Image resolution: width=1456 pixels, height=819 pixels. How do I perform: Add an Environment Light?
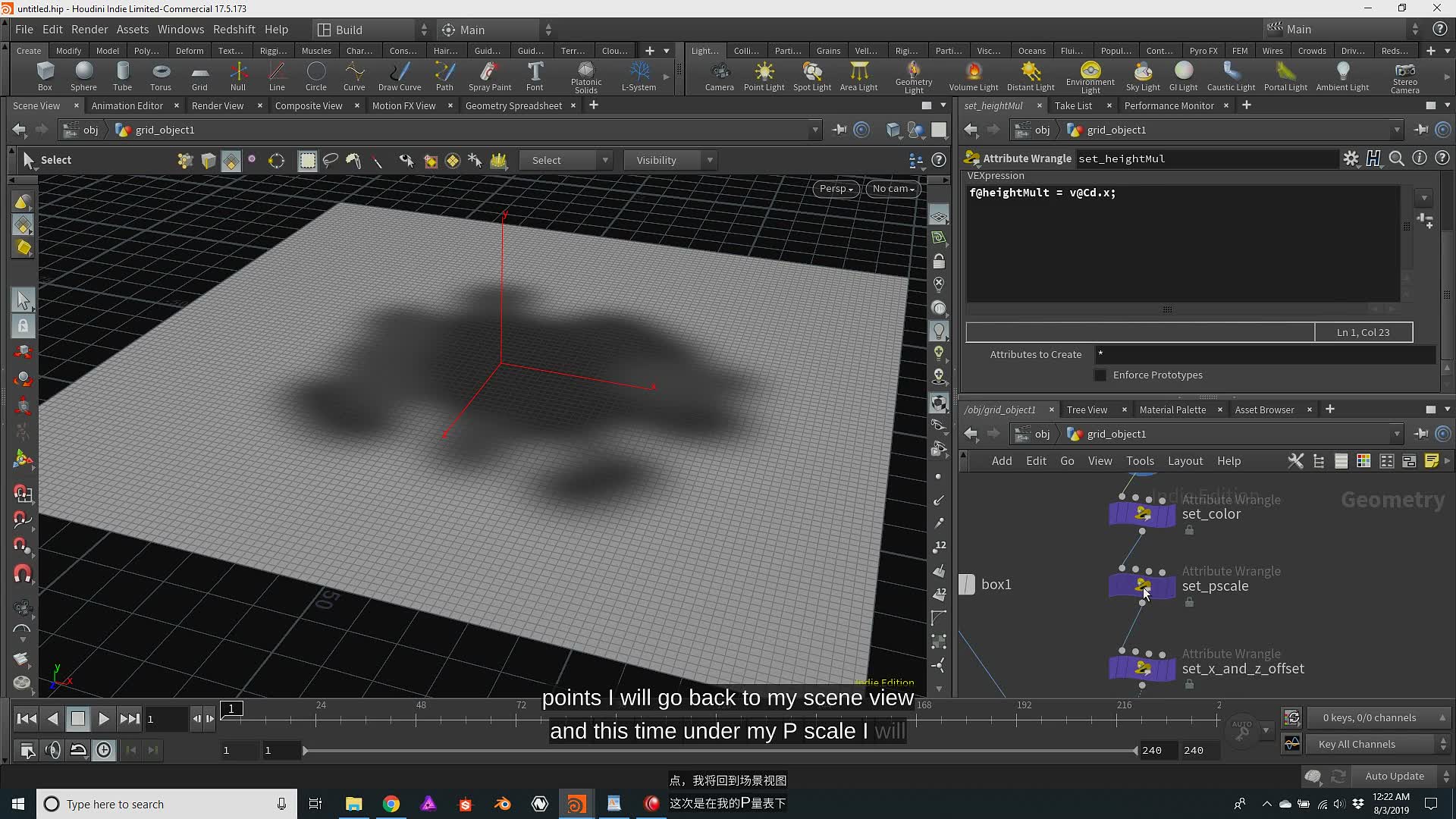tap(1090, 77)
